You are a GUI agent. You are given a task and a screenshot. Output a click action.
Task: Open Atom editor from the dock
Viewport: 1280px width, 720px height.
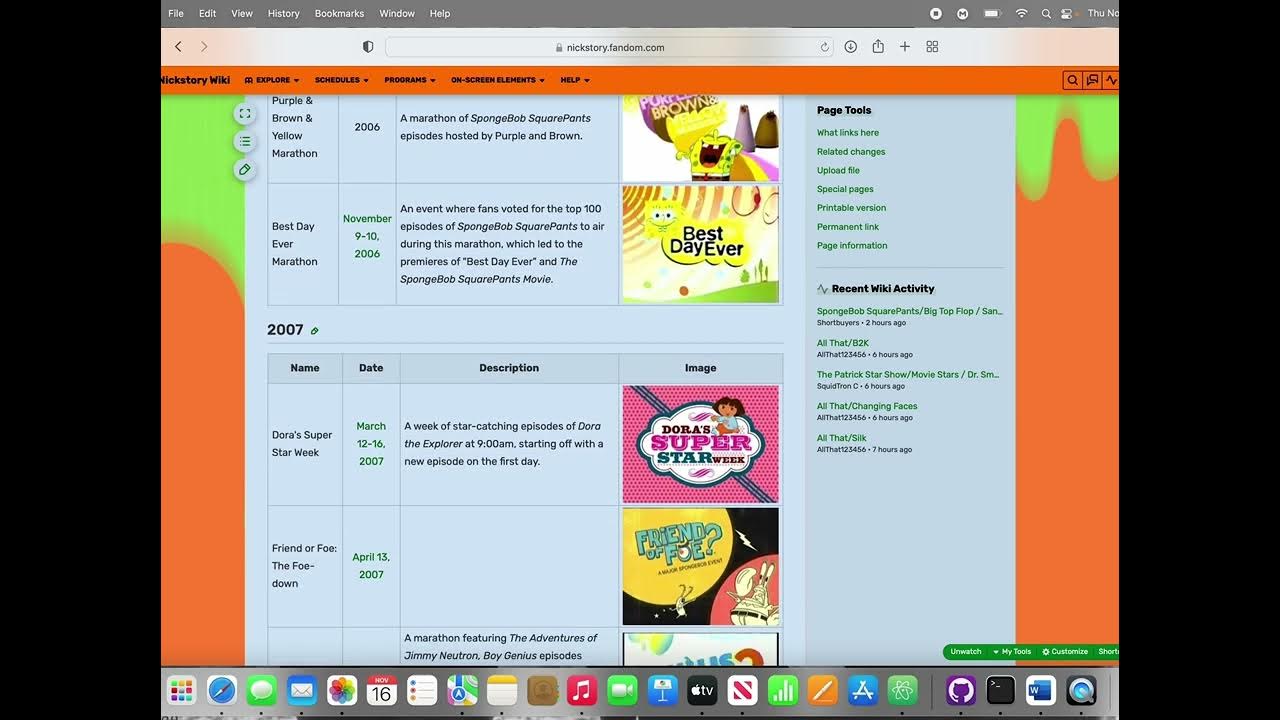coord(903,690)
